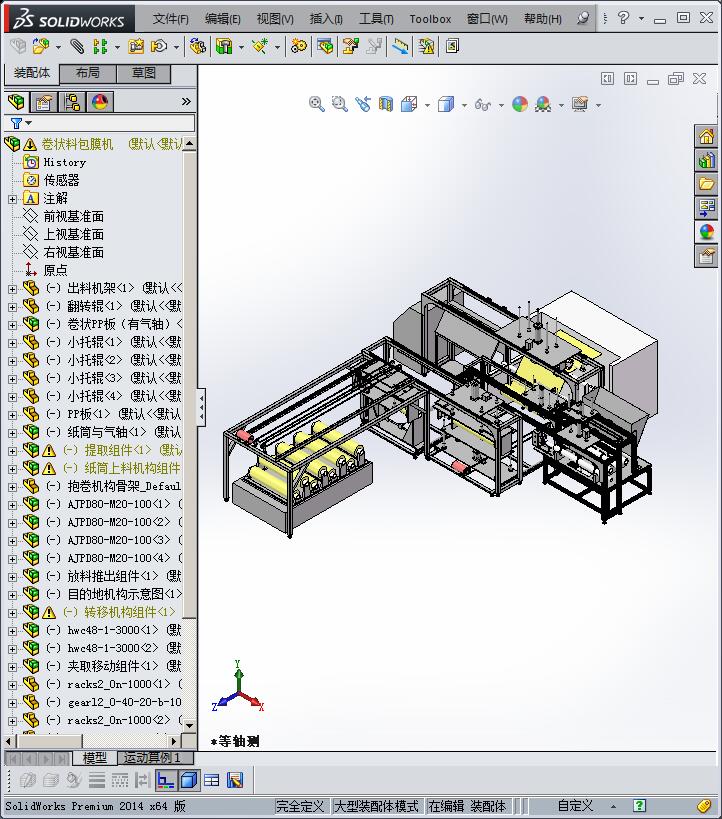Open the 插入(I) menu
Viewport: 722px width, 819px height.
click(326, 19)
